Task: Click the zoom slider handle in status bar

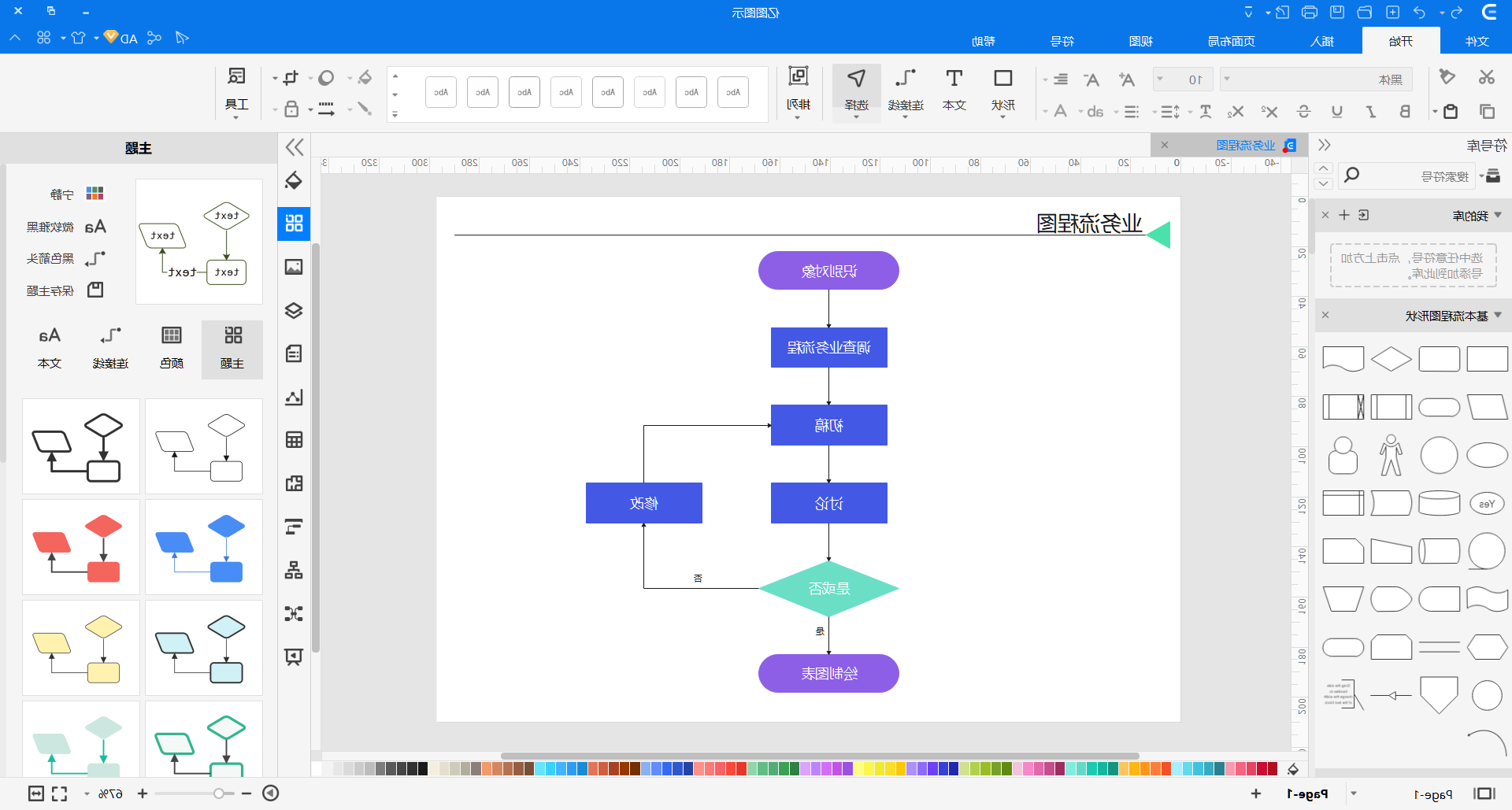Action: click(219, 793)
